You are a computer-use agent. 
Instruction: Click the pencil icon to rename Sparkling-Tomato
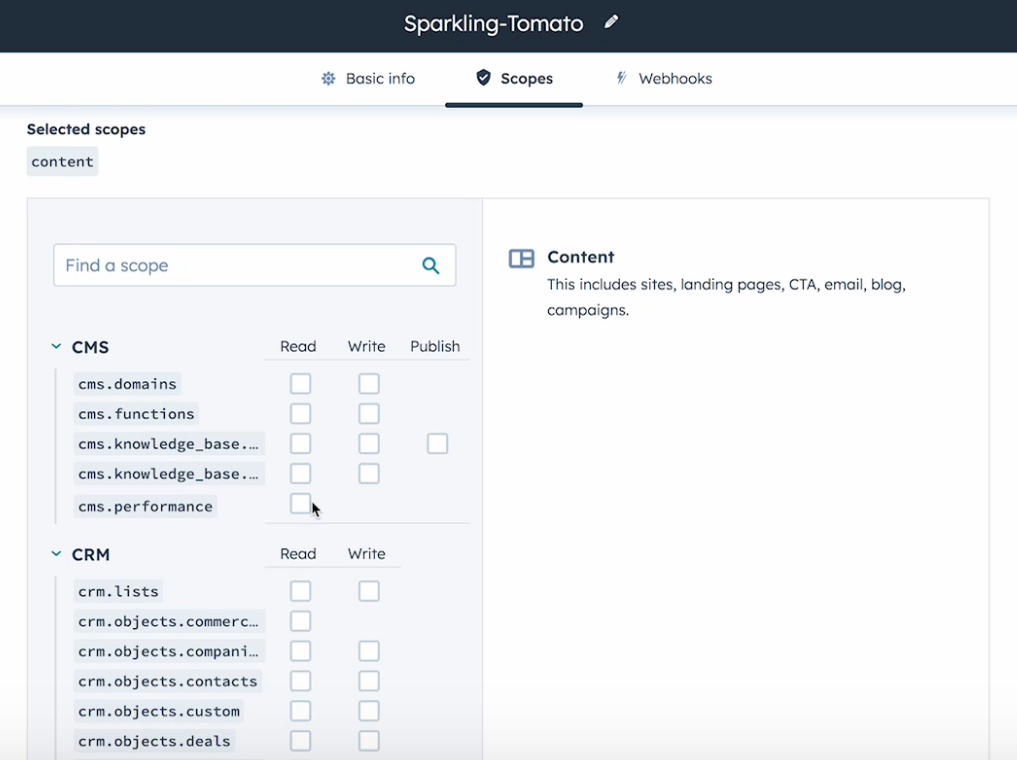610,21
